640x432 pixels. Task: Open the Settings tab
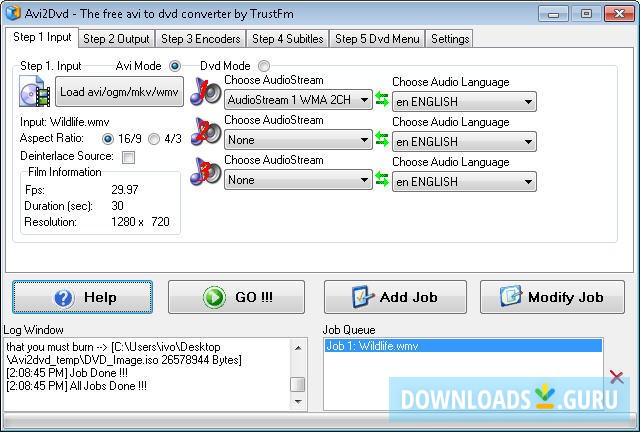pos(450,39)
